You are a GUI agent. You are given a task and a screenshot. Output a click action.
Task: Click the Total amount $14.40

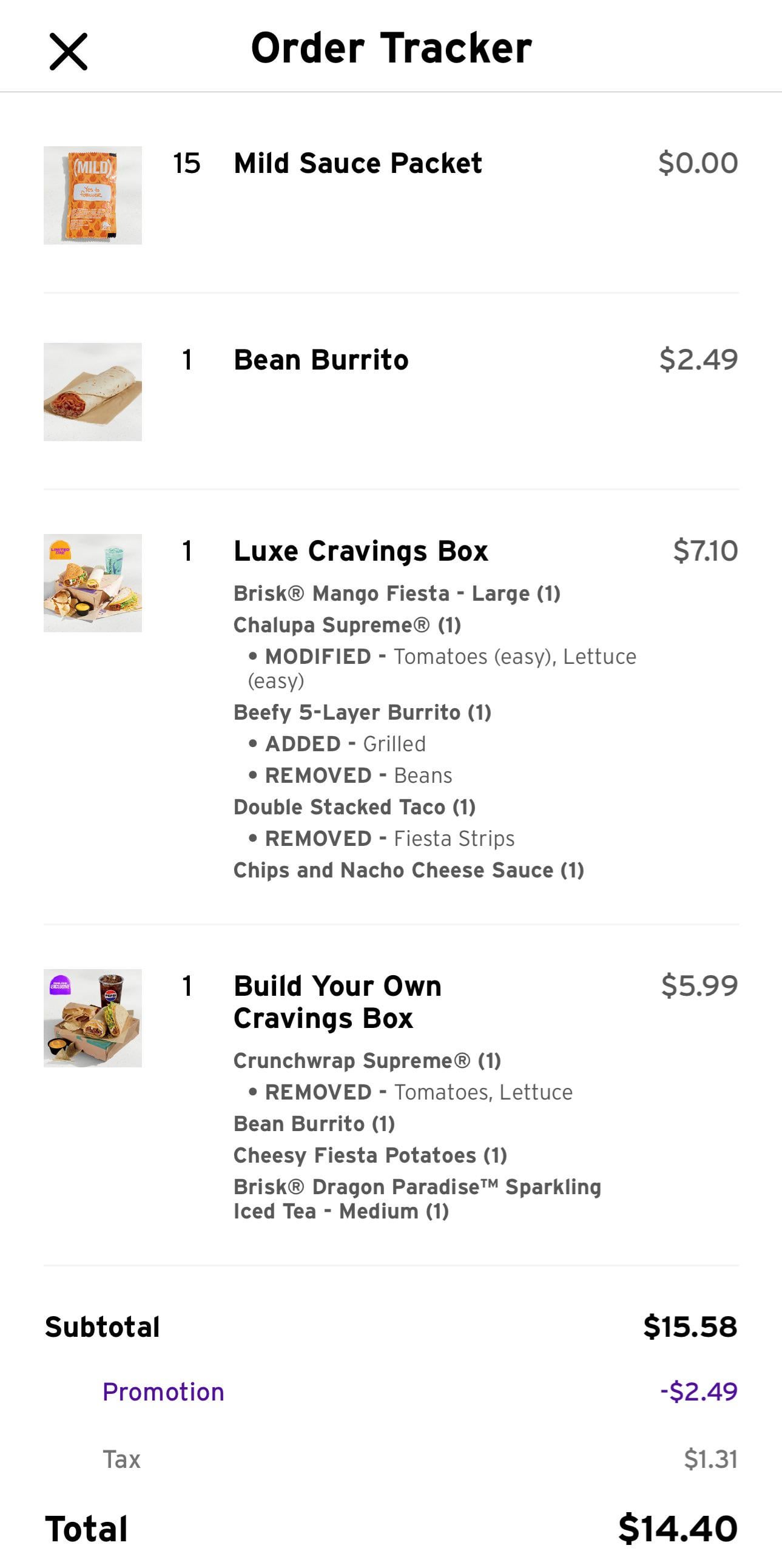[677, 1529]
